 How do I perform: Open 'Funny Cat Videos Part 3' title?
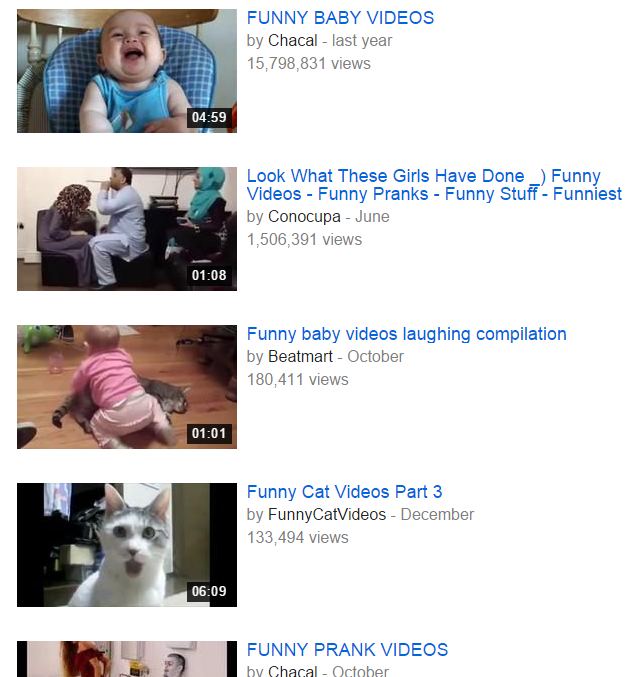(344, 492)
